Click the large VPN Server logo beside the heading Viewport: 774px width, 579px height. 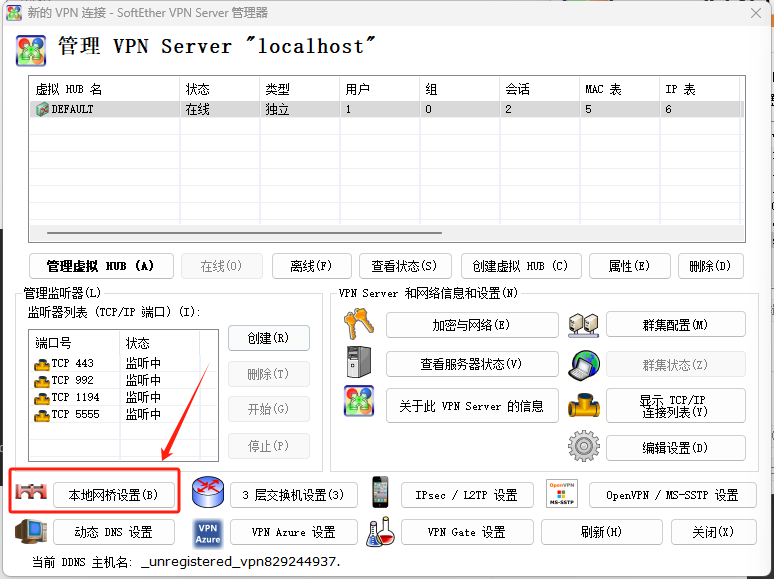[31, 50]
